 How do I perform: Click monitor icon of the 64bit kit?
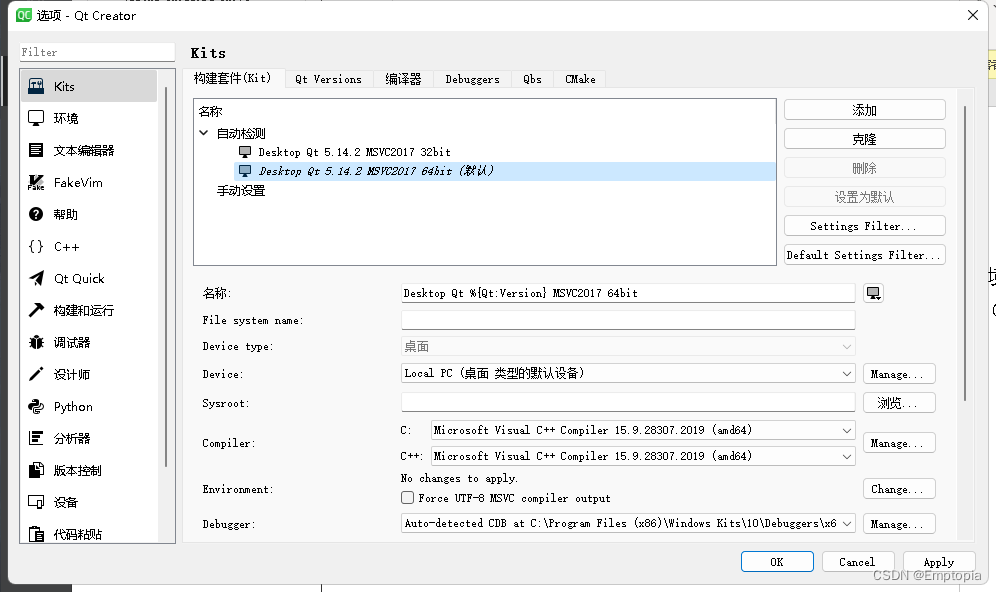(x=245, y=171)
